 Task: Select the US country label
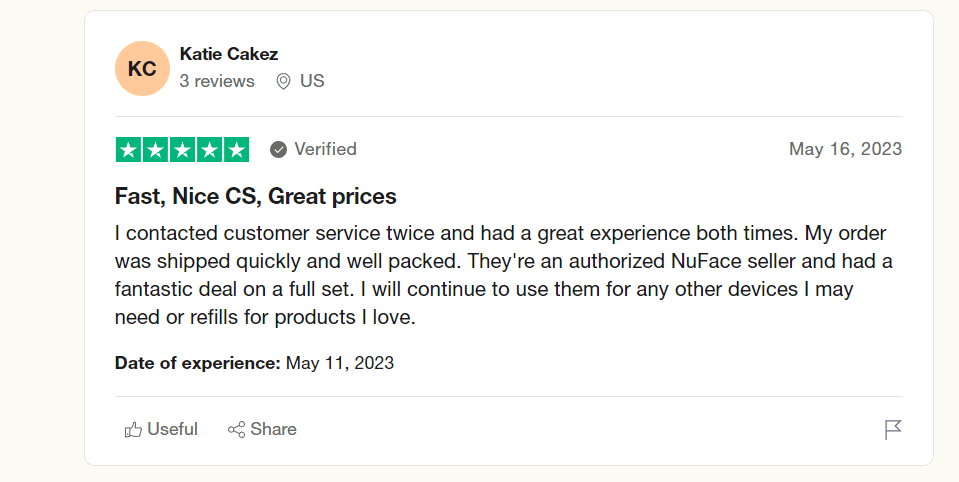tap(312, 81)
